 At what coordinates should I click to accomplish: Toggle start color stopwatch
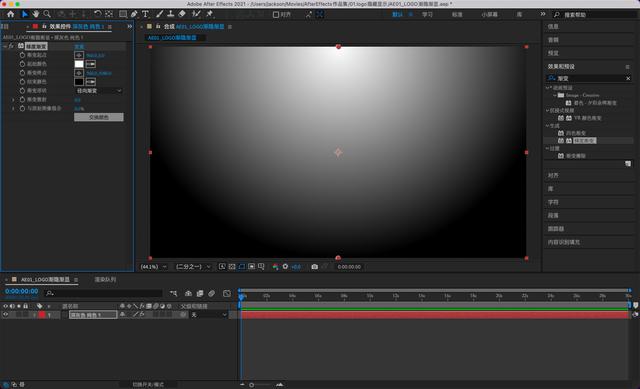click(22, 64)
